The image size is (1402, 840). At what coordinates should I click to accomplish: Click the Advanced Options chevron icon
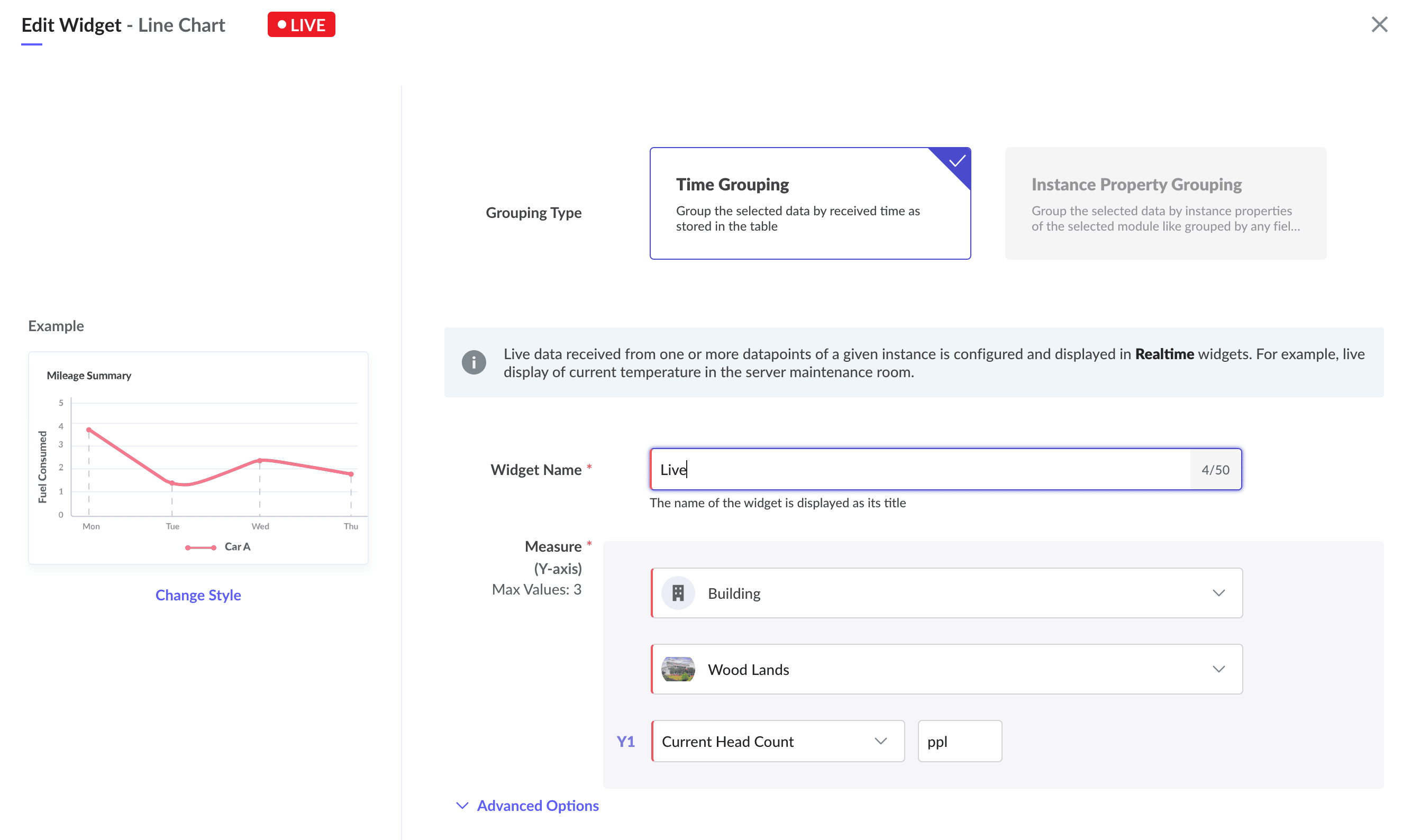click(462, 805)
